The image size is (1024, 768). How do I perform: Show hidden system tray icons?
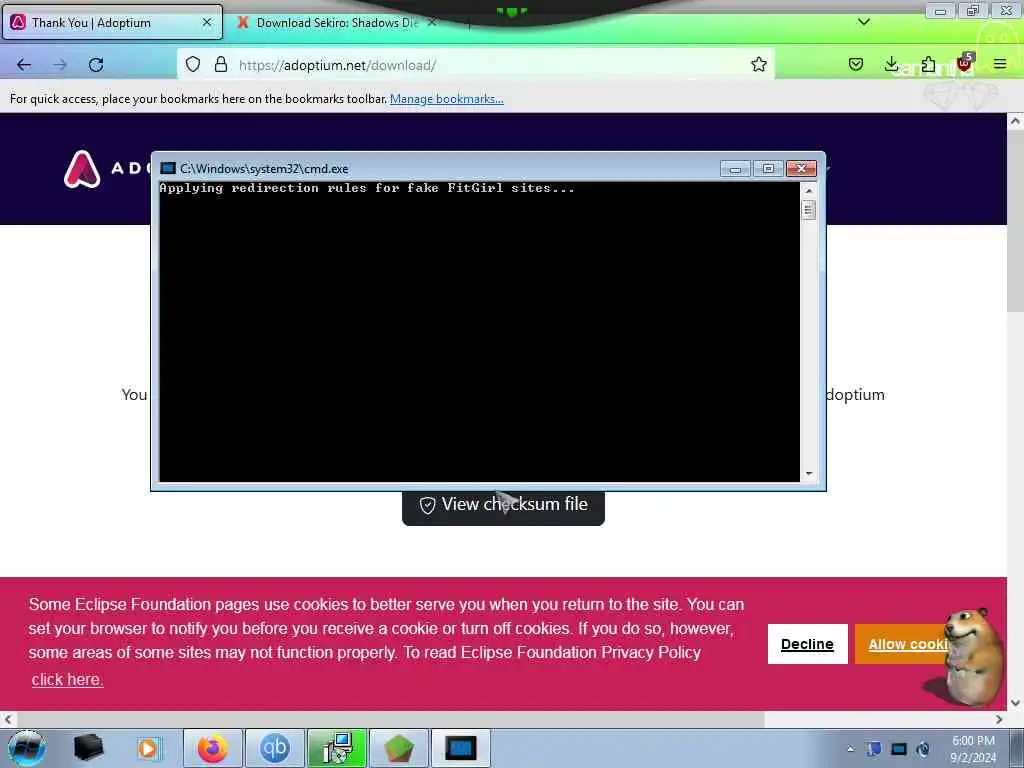pyautogui.click(x=850, y=749)
